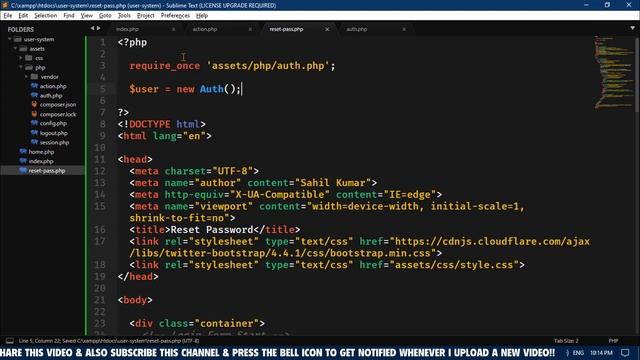This screenshot has width=640, height=360.
Task: Go to previous tab with left arrow
Action: click(x=92, y=28)
